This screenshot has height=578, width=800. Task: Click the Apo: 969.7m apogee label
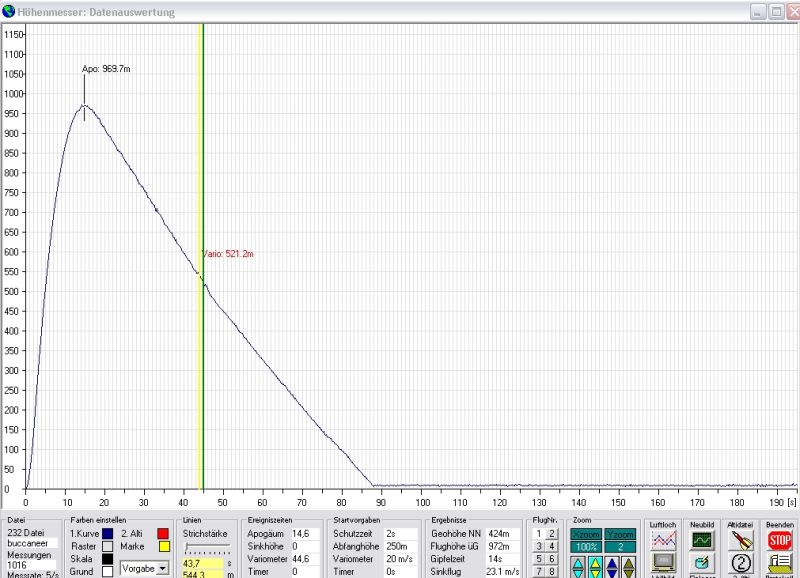(x=106, y=69)
